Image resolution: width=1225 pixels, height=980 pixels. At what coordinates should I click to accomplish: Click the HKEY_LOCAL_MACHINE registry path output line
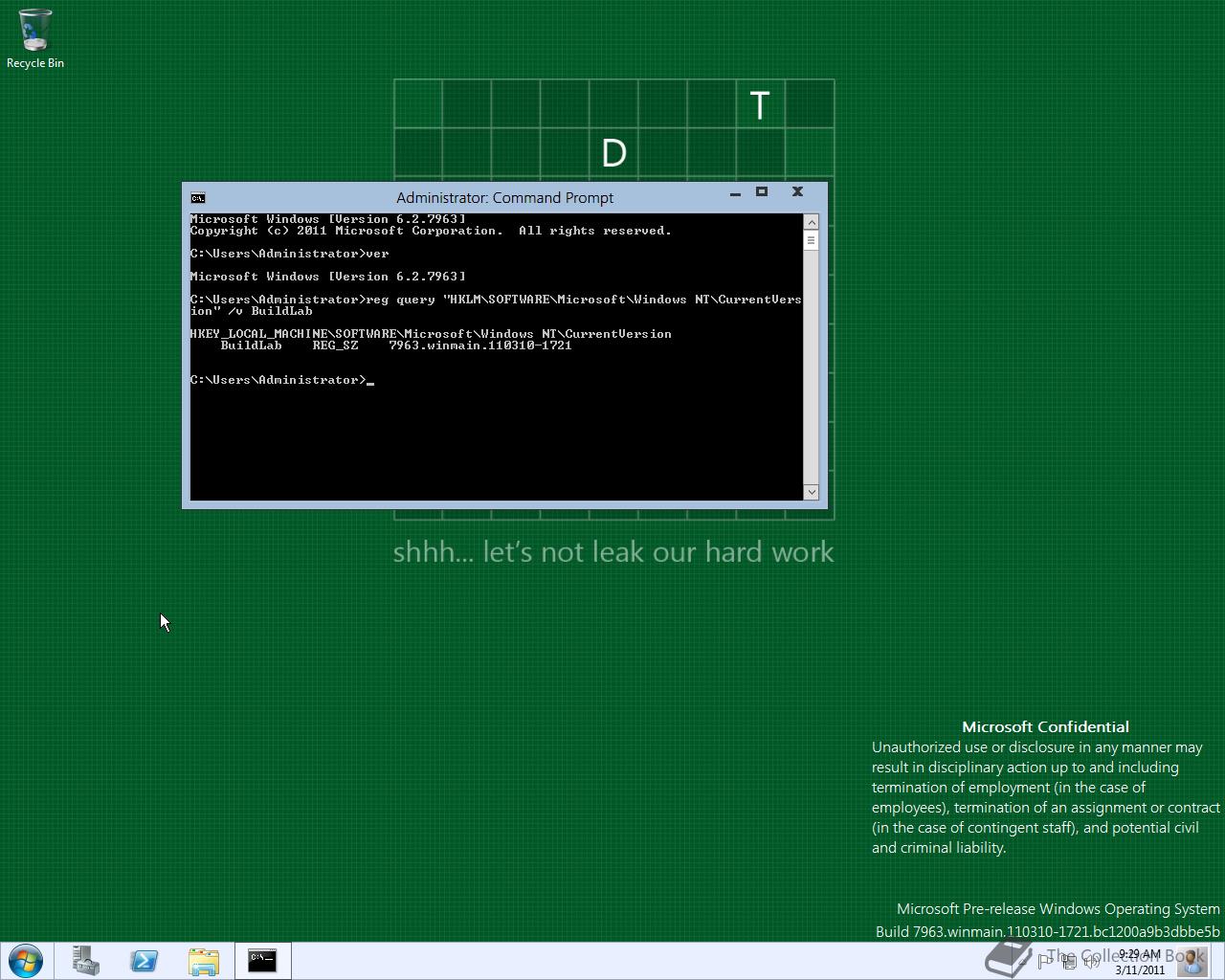pos(431,334)
